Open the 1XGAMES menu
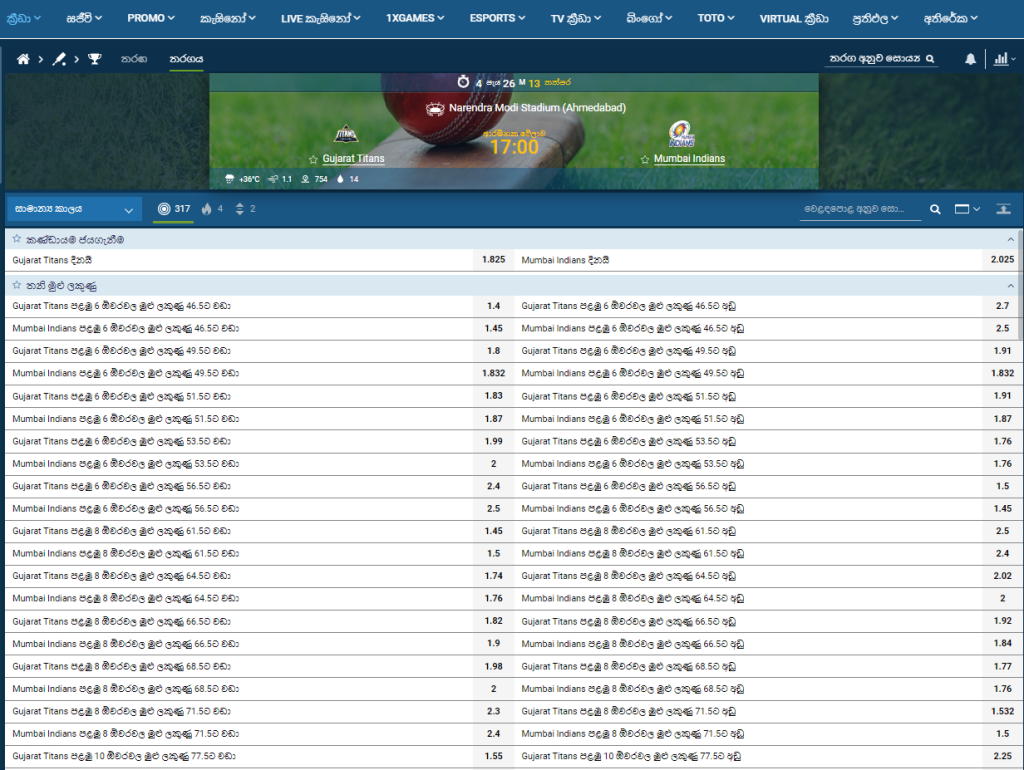The width and height of the screenshot is (1024, 770). click(x=415, y=18)
